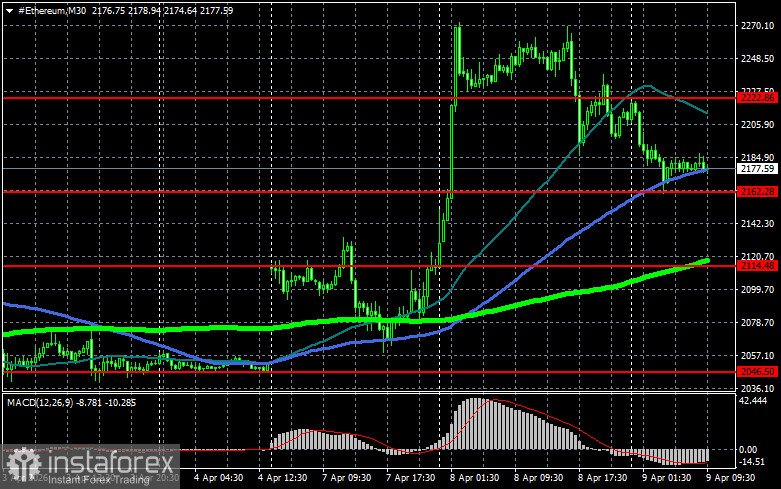
Task: Click the 2142.30 price axis label
Action: pos(757,224)
